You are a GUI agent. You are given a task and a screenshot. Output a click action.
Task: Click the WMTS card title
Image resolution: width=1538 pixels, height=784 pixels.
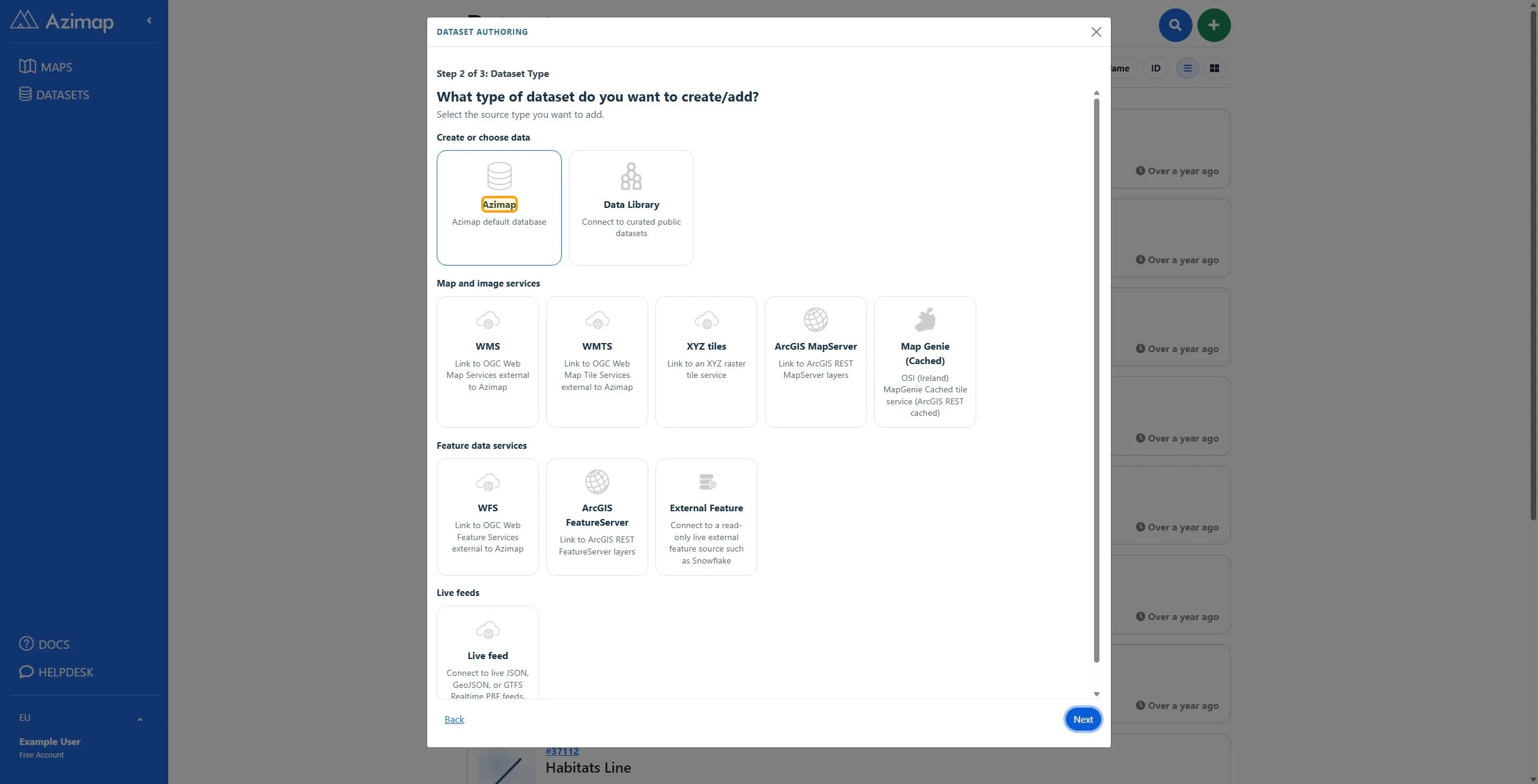click(x=597, y=347)
